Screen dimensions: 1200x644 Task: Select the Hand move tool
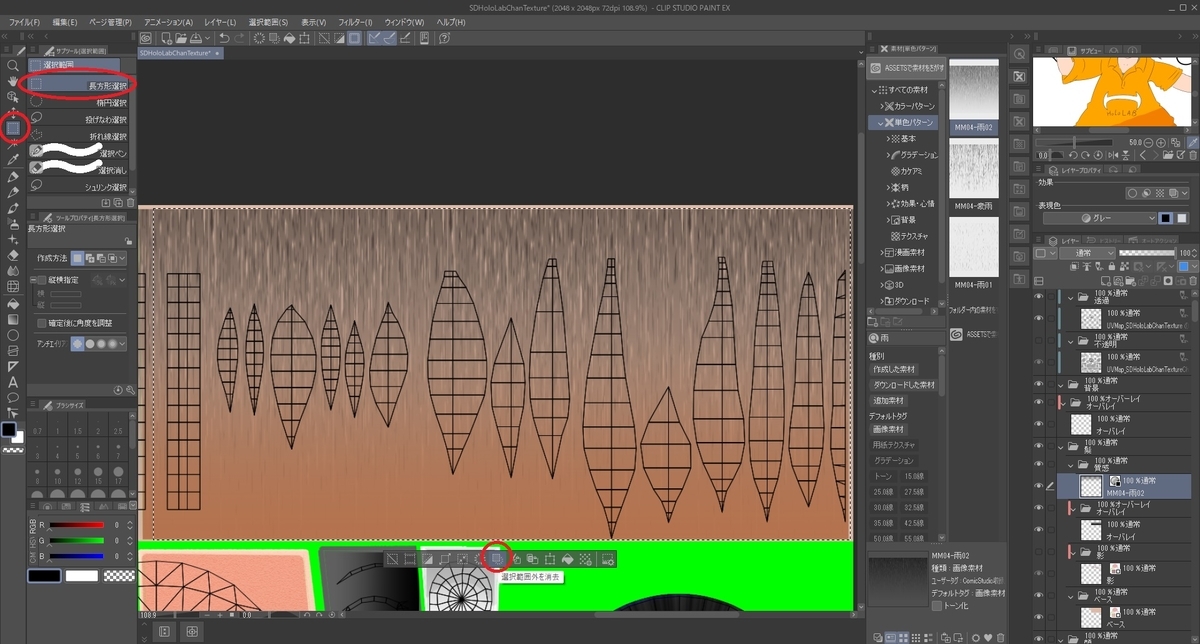13,81
